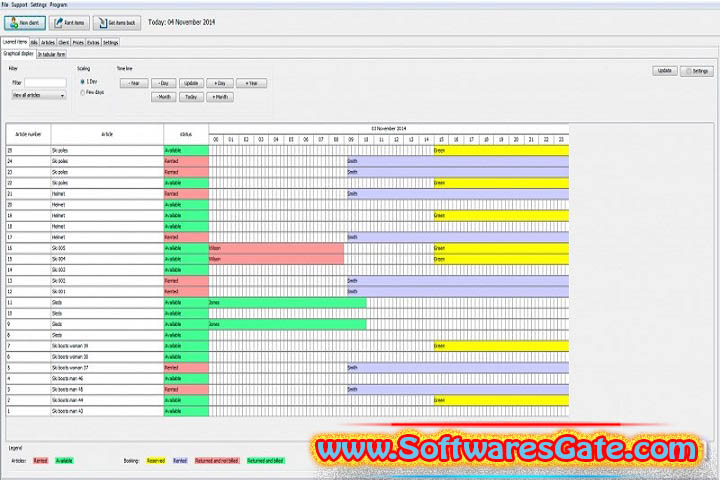The height and width of the screenshot is (480, 720).
Task: Click the purple Rented booking legend swatch
Action: 180,461
